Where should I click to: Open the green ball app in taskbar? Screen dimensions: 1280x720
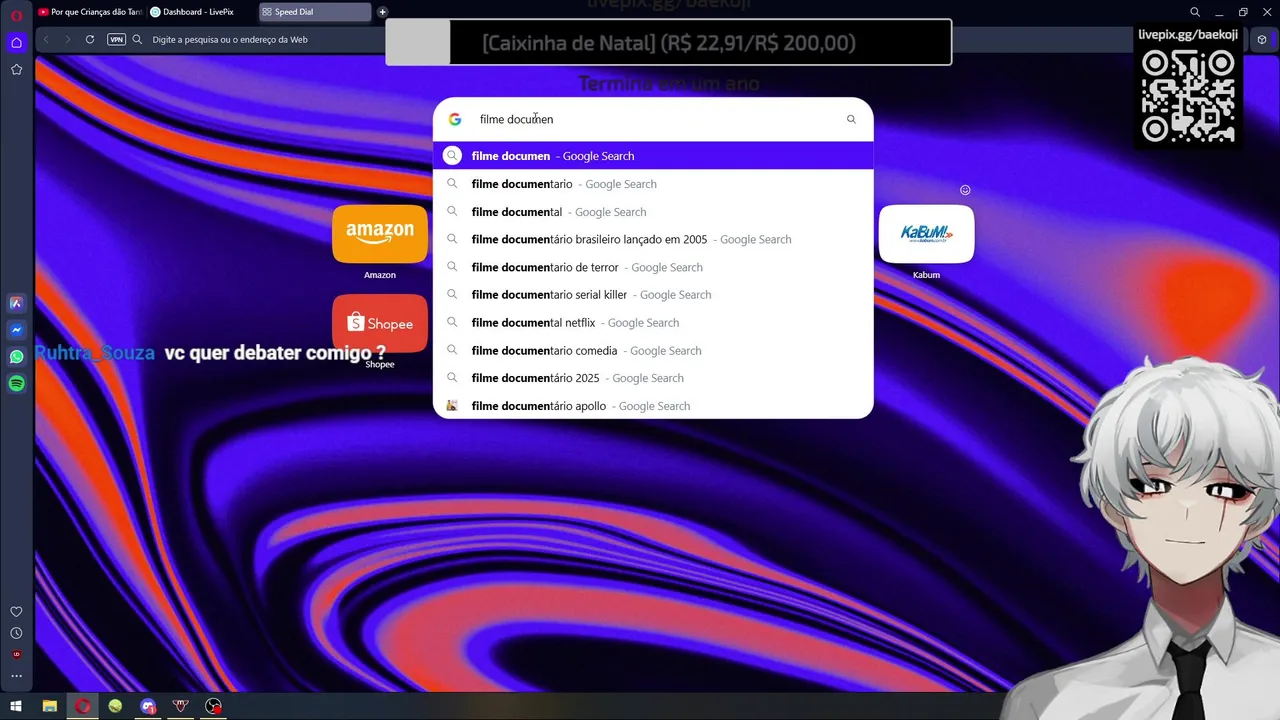[116, 706]
